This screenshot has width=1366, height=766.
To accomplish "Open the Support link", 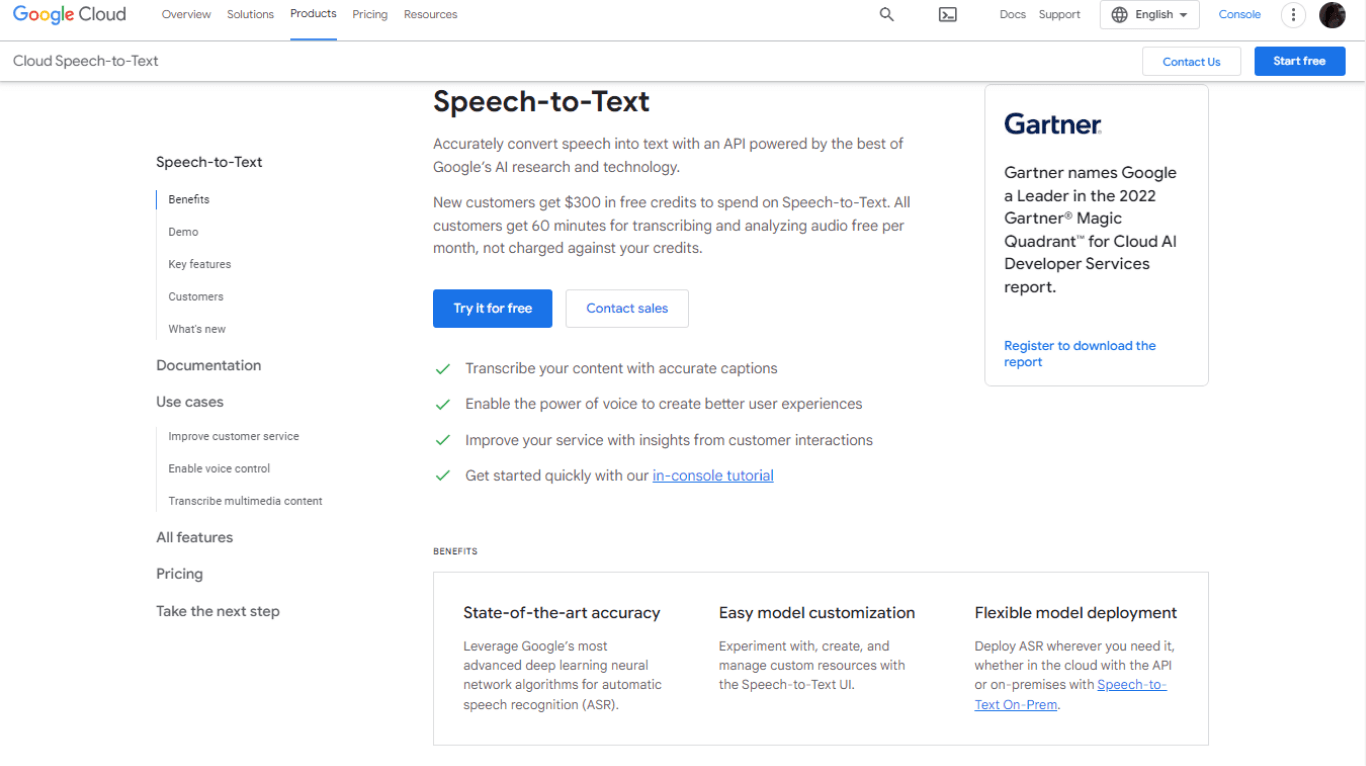I will [x=1060, y=15].
